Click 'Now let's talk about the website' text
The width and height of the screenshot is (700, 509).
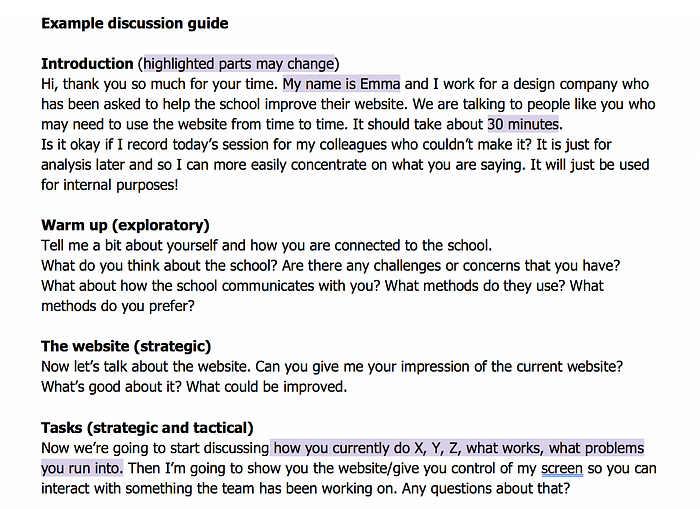(x=146, y=367)
